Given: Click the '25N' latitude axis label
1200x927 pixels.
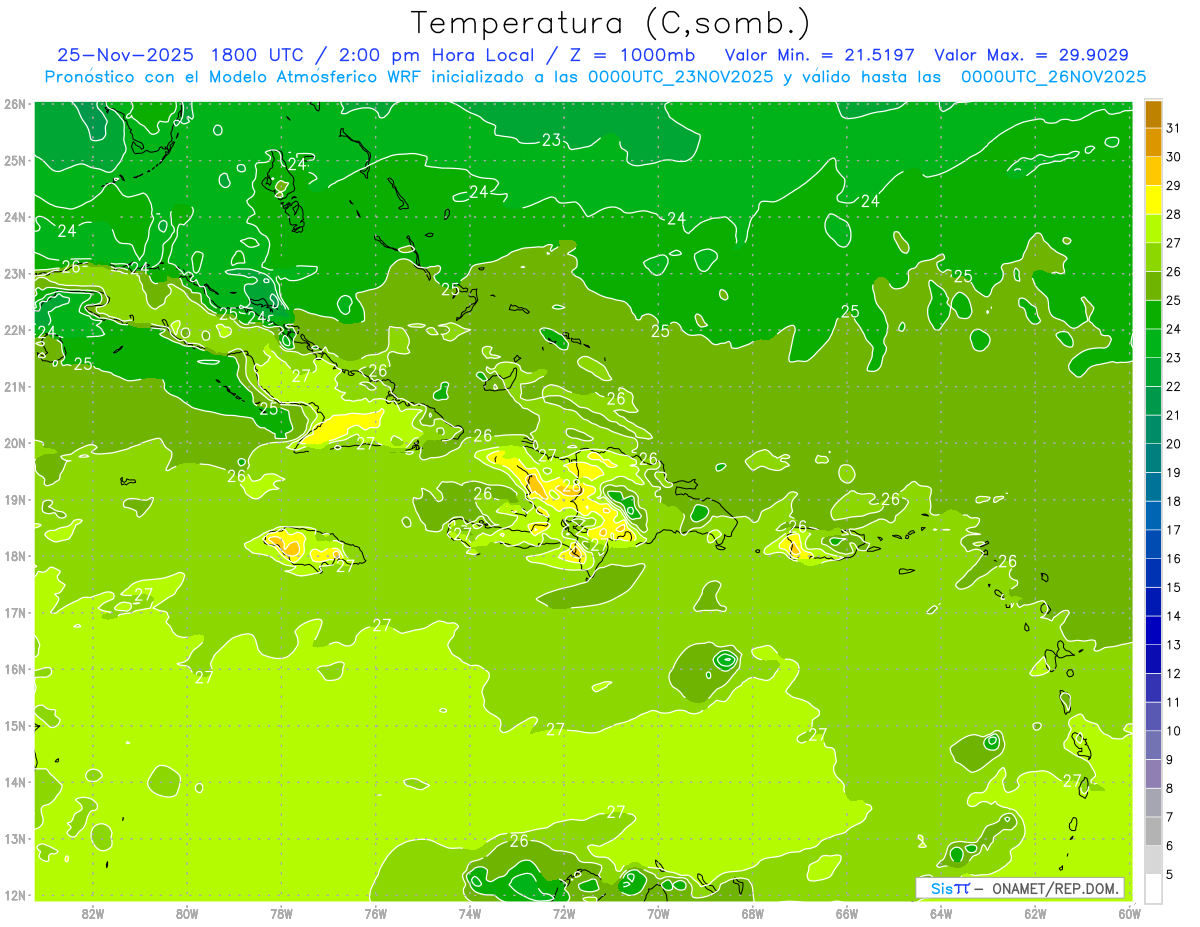Looking at the screenshot, I should (x=15, y=160).
